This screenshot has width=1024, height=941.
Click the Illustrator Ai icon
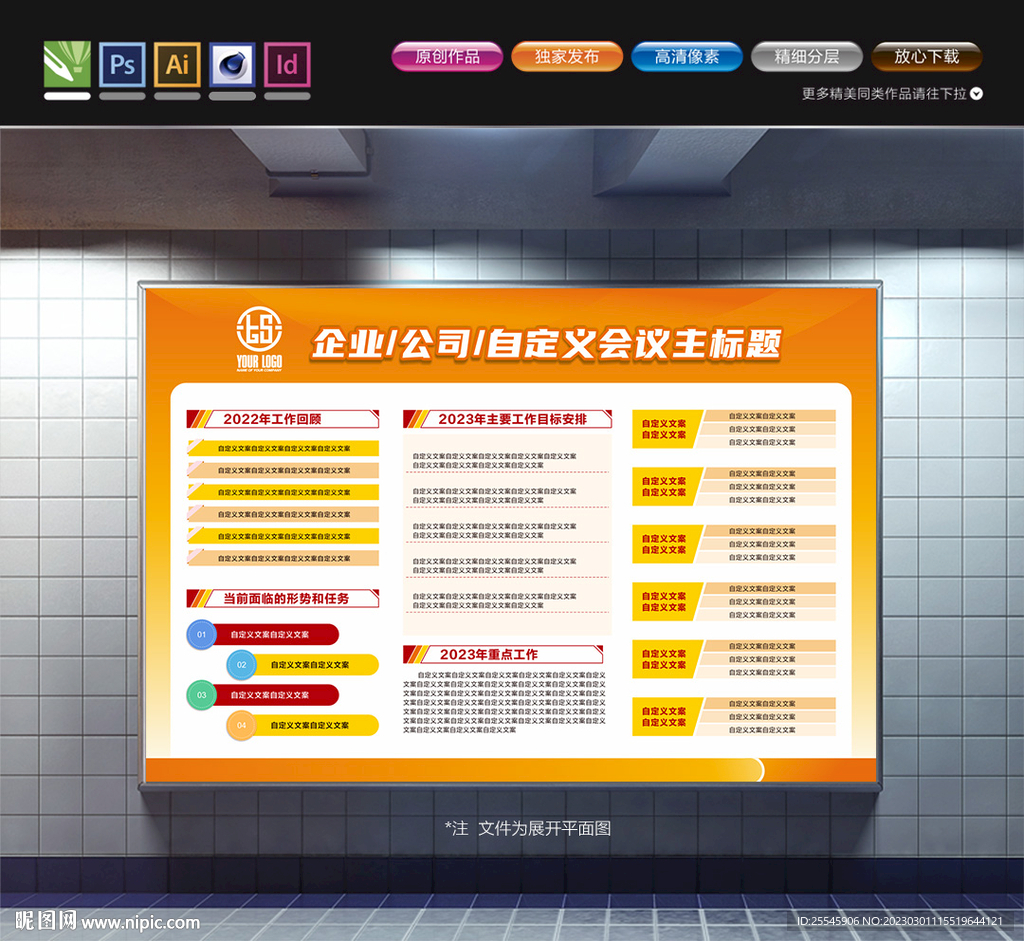177,65
